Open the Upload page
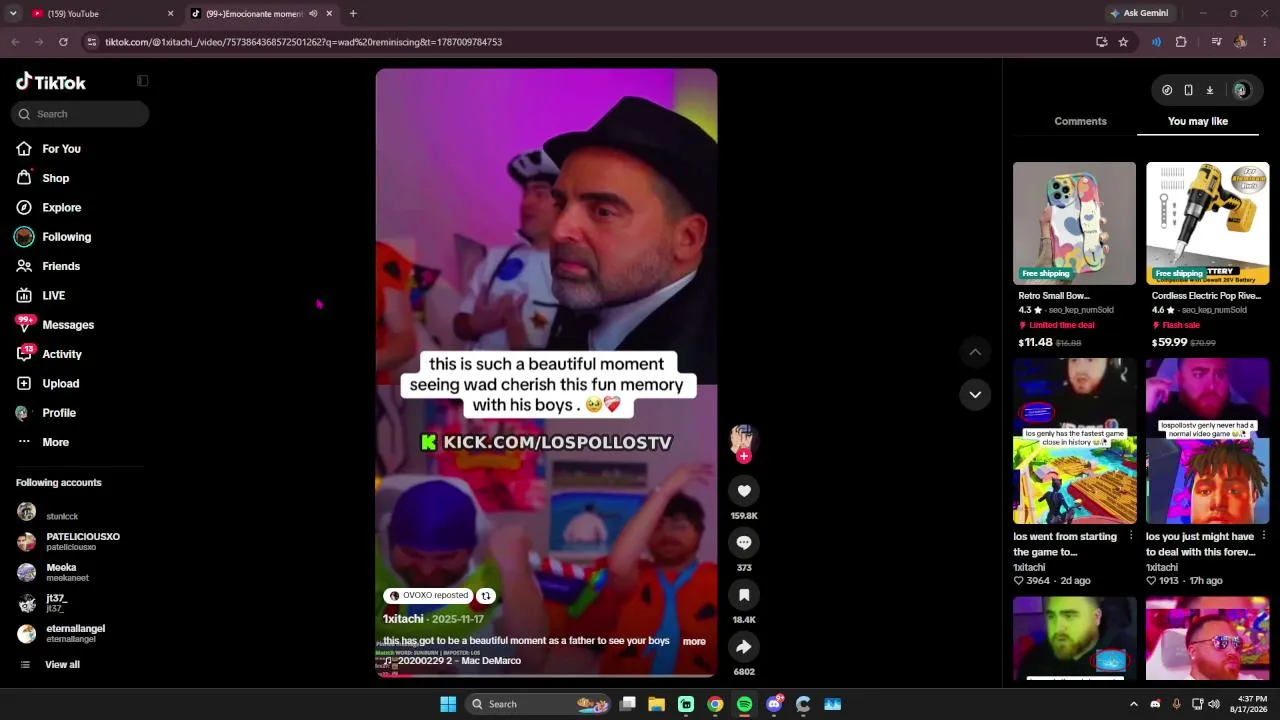This screenshot has height=720, width=1280. pyautogui.click(x=60, y=383)
